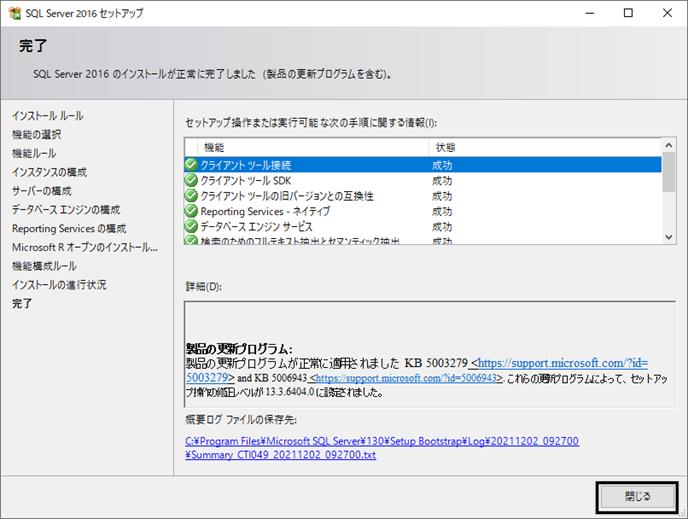Click the 状態 column header
Image resolution: width=688 pixels, height=519 pixels.
(545, 147)
